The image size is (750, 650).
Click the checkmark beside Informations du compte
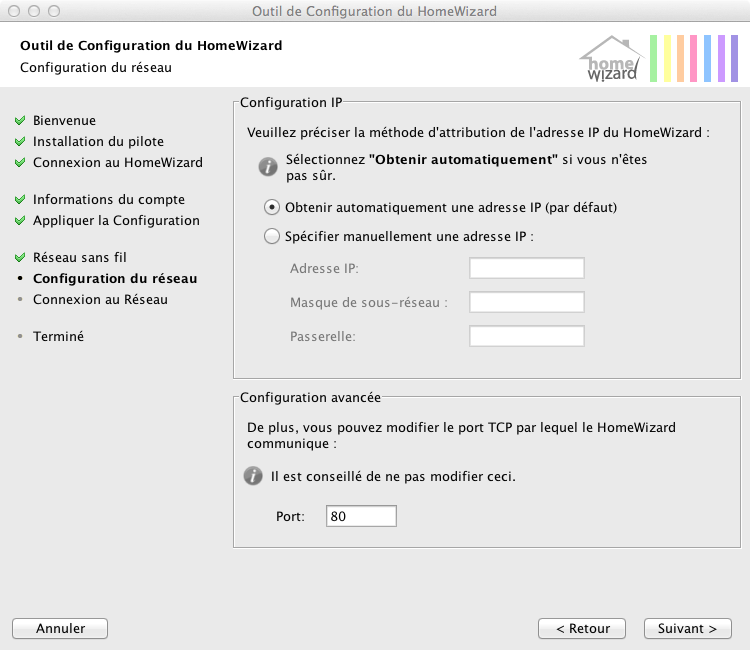point(19,200)
